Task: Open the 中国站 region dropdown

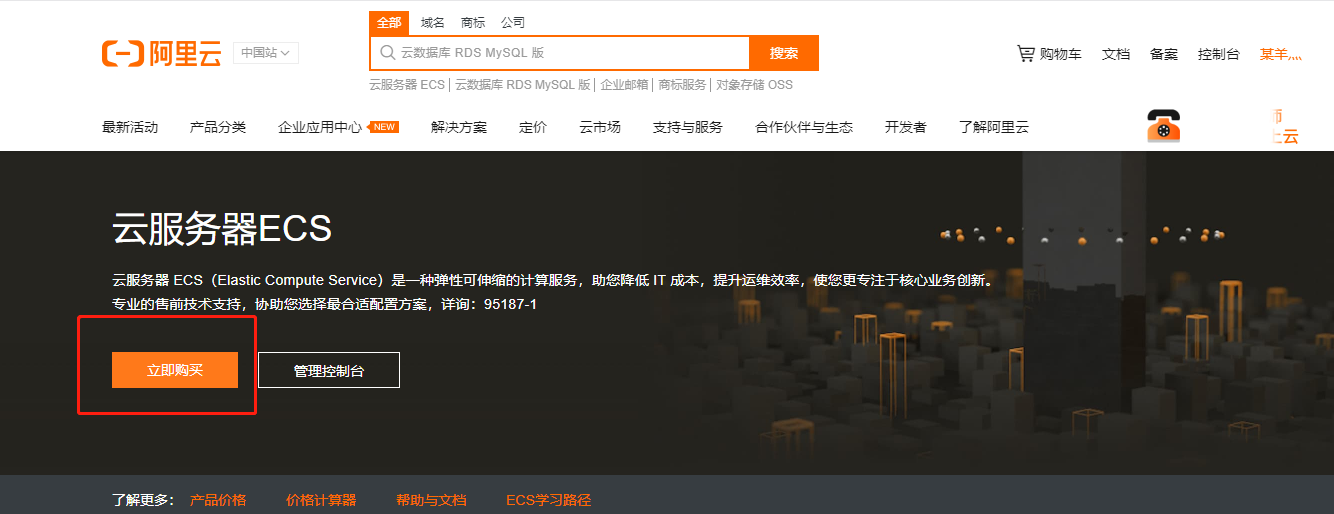Action: tap(266, 53)
